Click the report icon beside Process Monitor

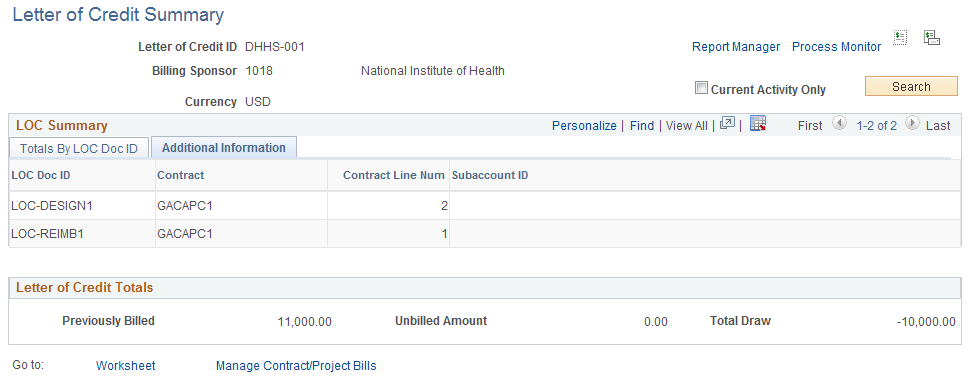(x=900, y=38)
